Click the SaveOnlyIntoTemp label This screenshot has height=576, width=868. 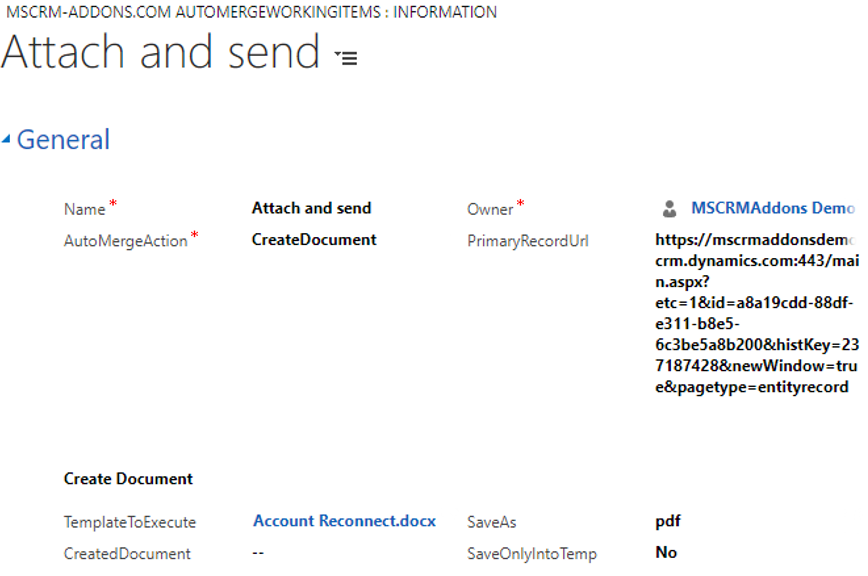(x=531, y=554)
